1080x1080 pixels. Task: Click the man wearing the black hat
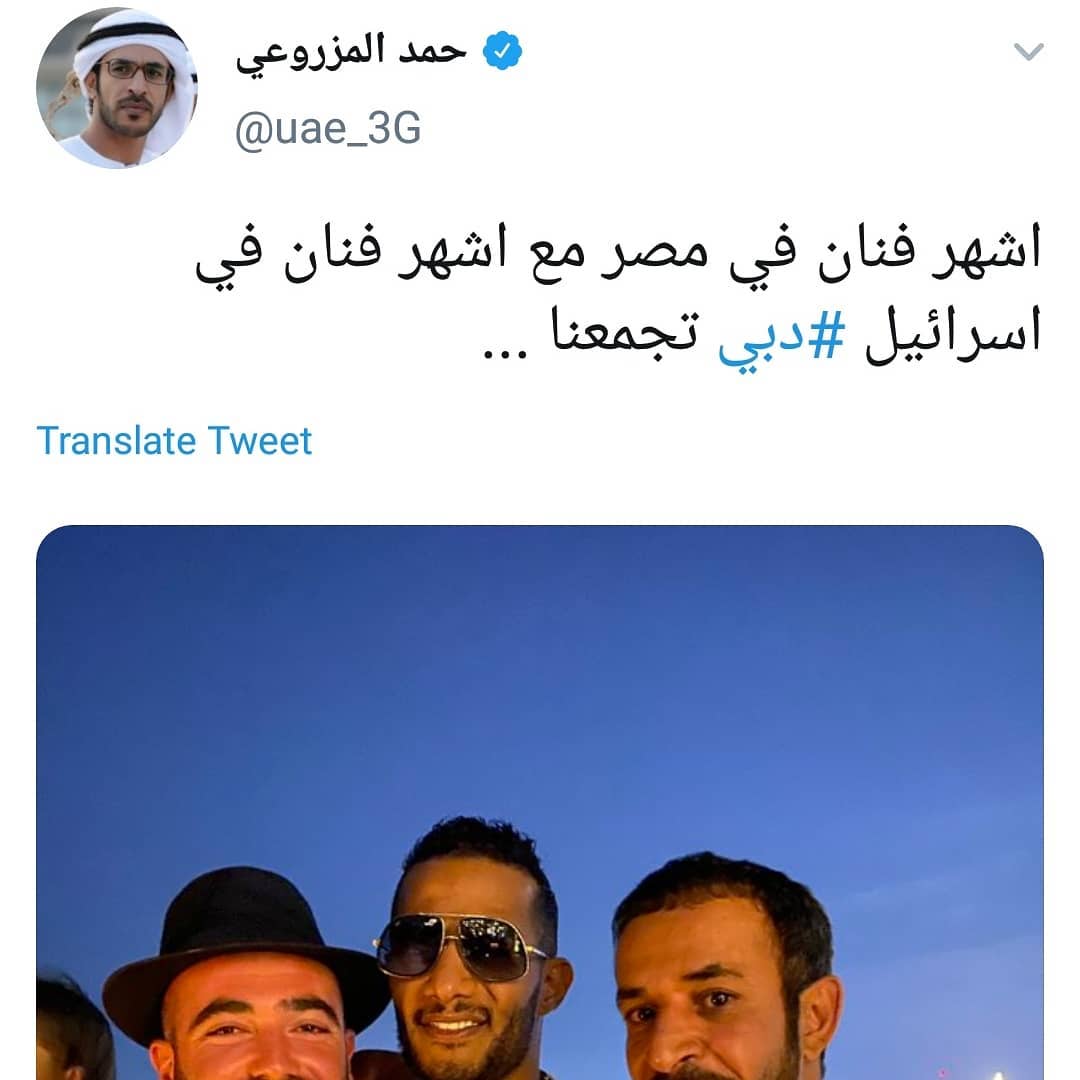tap(248, 978)
